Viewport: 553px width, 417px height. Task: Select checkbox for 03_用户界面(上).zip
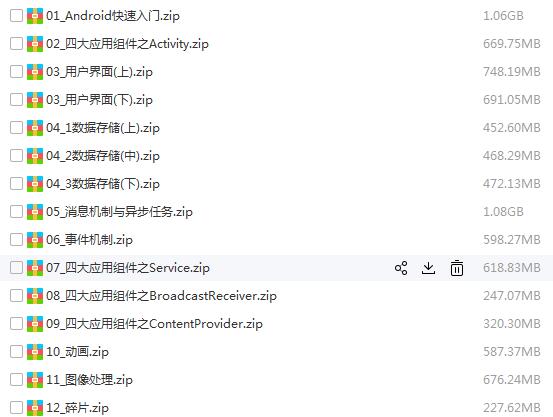coord(16,72)
